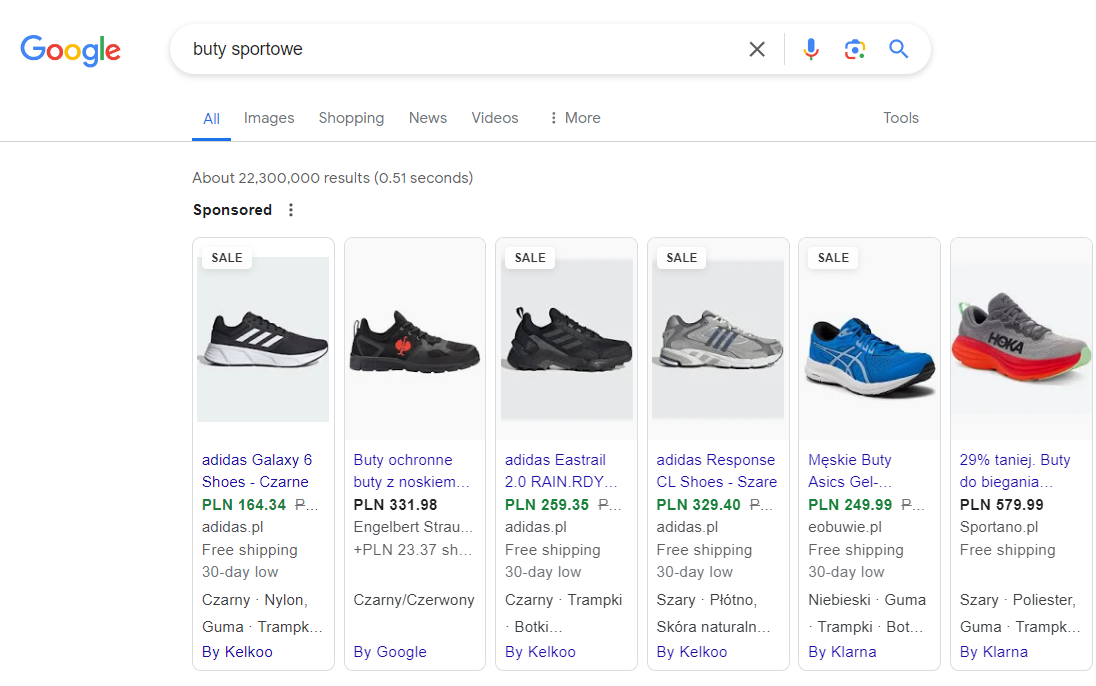Viewport: 1096px width, 686px height.
Task: Click the 'By Google' link
Action: tap(390, 652)
